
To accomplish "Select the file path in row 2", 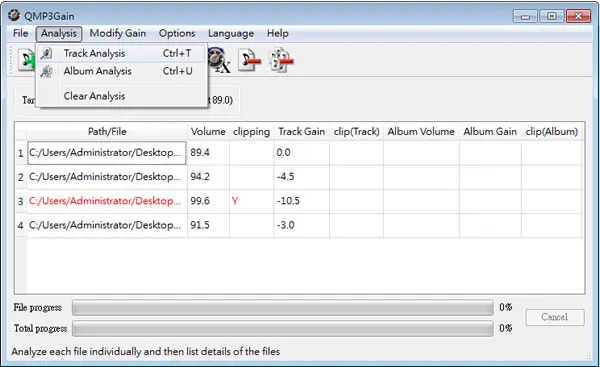I will [107, 177].
